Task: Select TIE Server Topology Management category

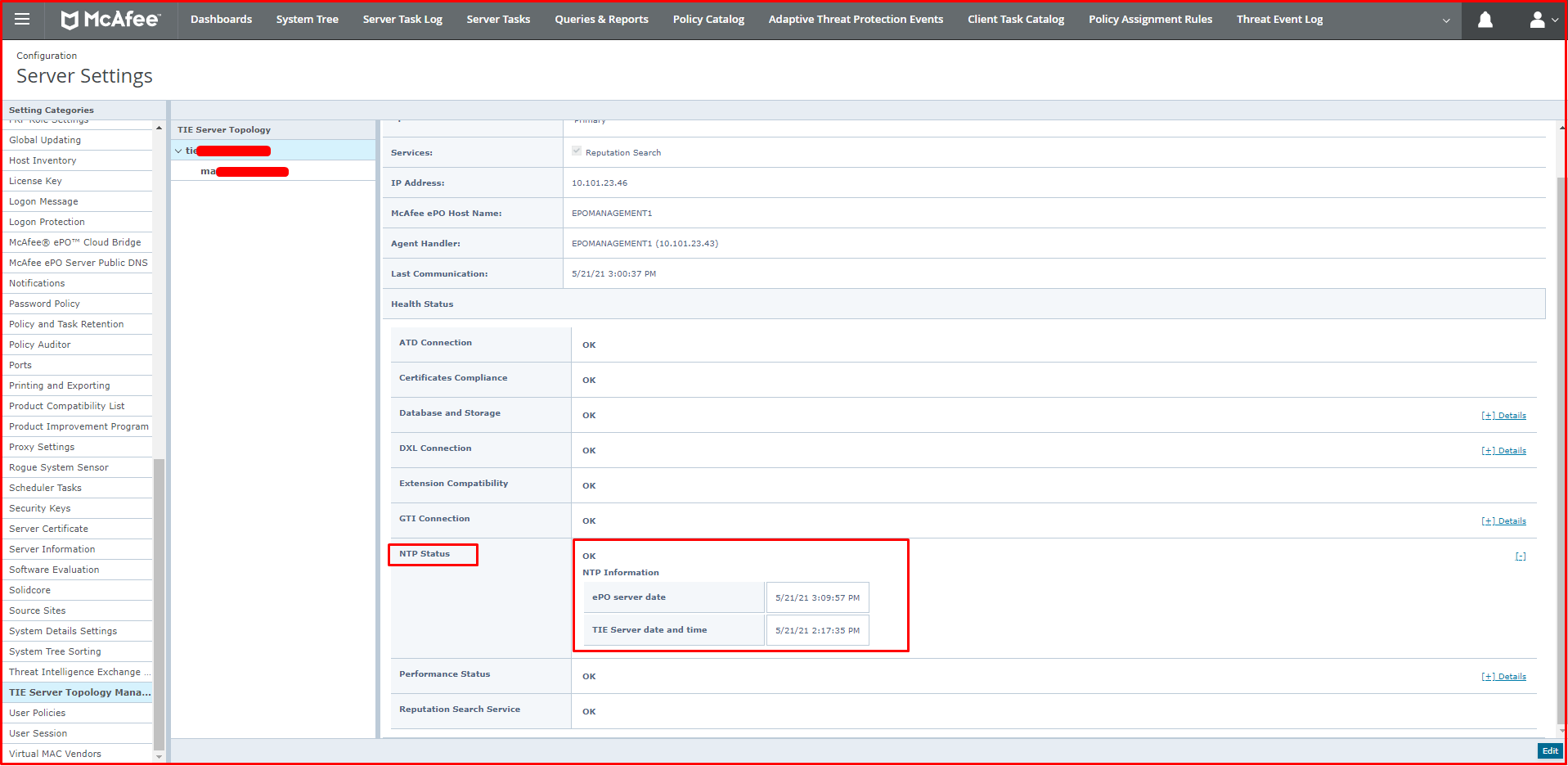Action: [x=77, y=692]
